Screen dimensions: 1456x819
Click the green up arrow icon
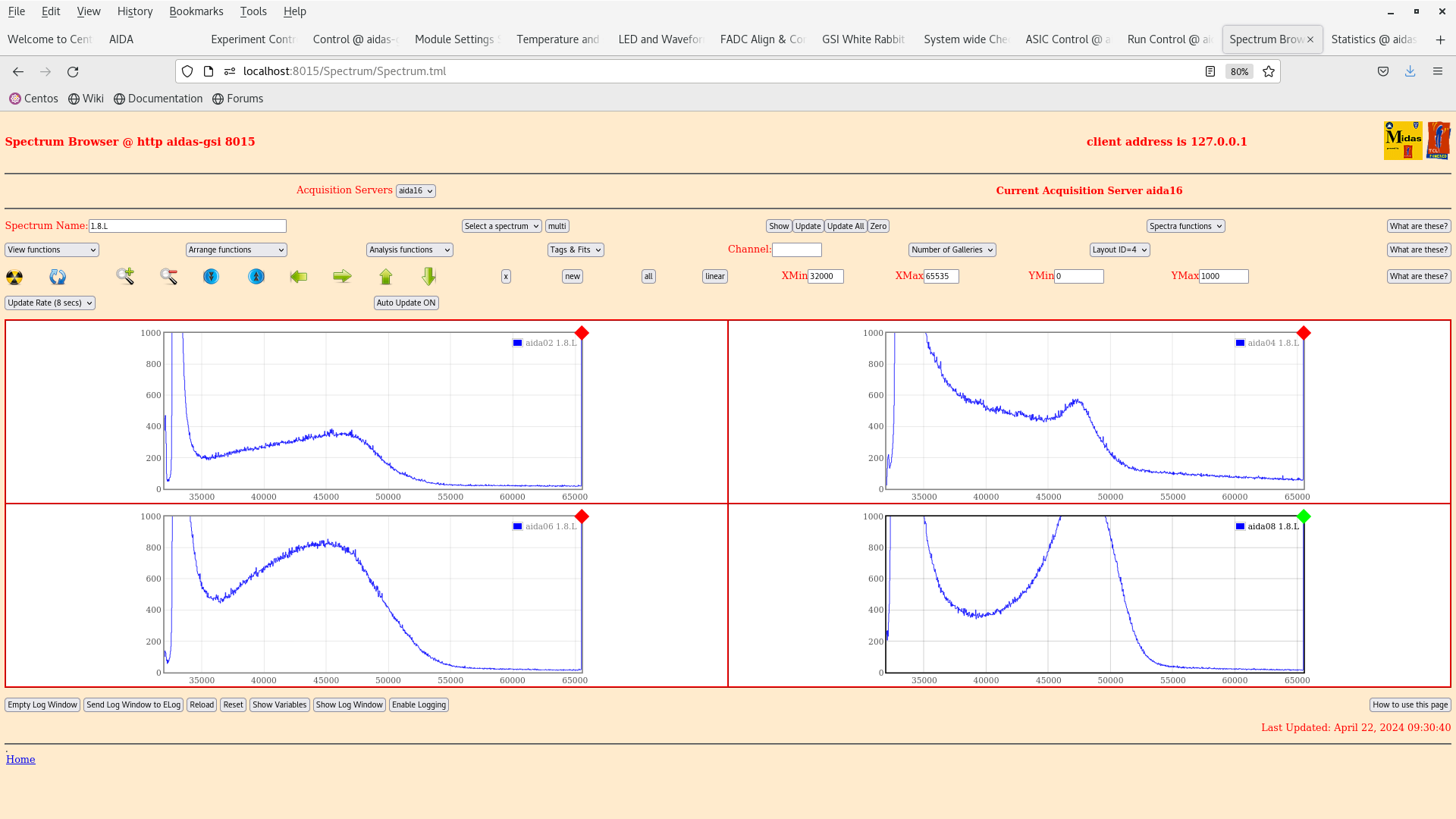point(386,277)
